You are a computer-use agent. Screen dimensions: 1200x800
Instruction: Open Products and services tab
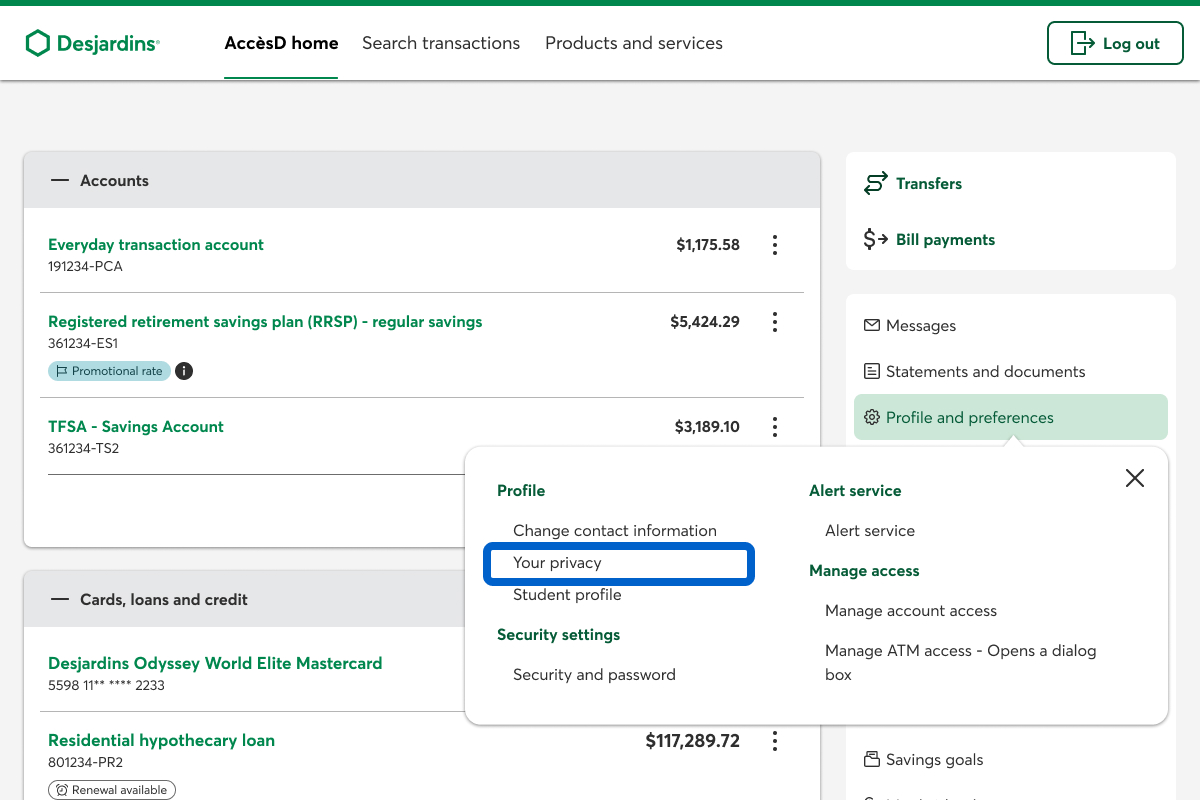[633, 43]
